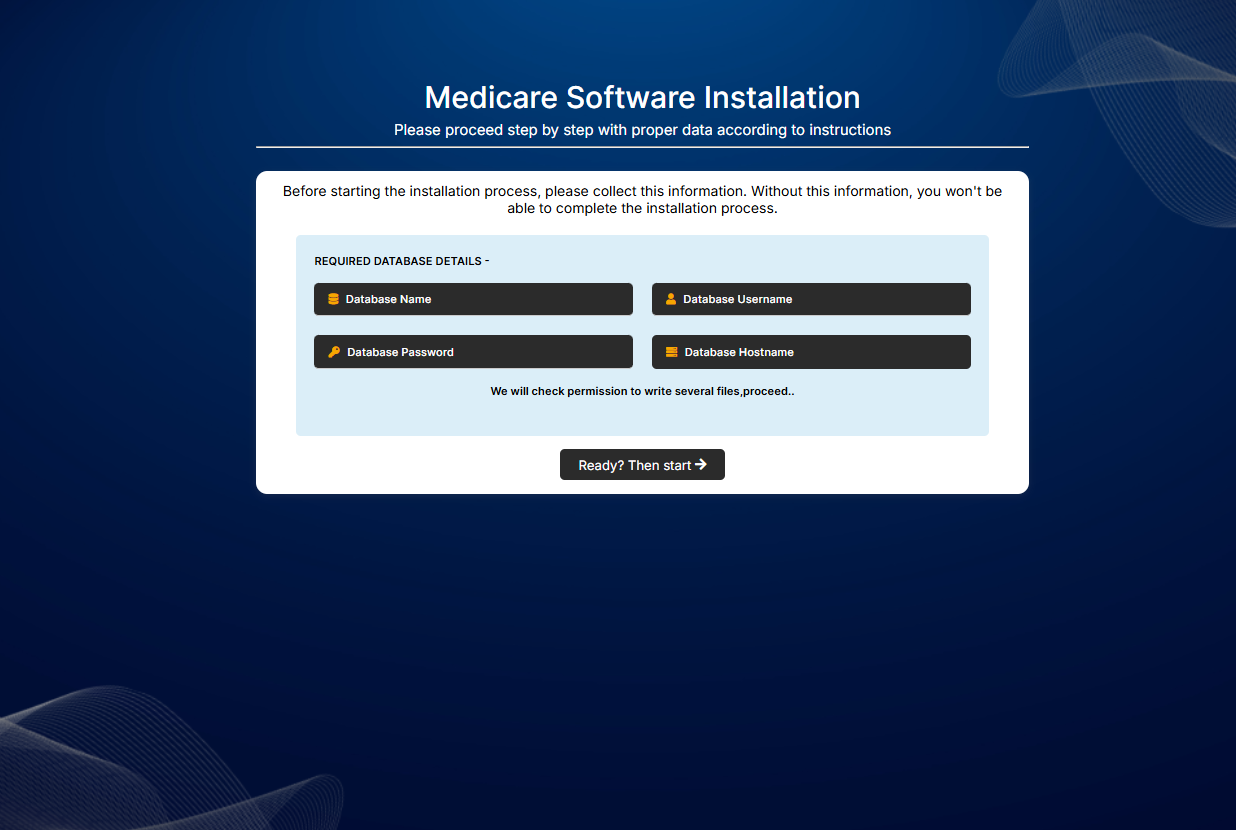The height and width of the screenshot is (830, 1236).
Task: Select the Database Username text label
Action: click(x=738, y=299)
